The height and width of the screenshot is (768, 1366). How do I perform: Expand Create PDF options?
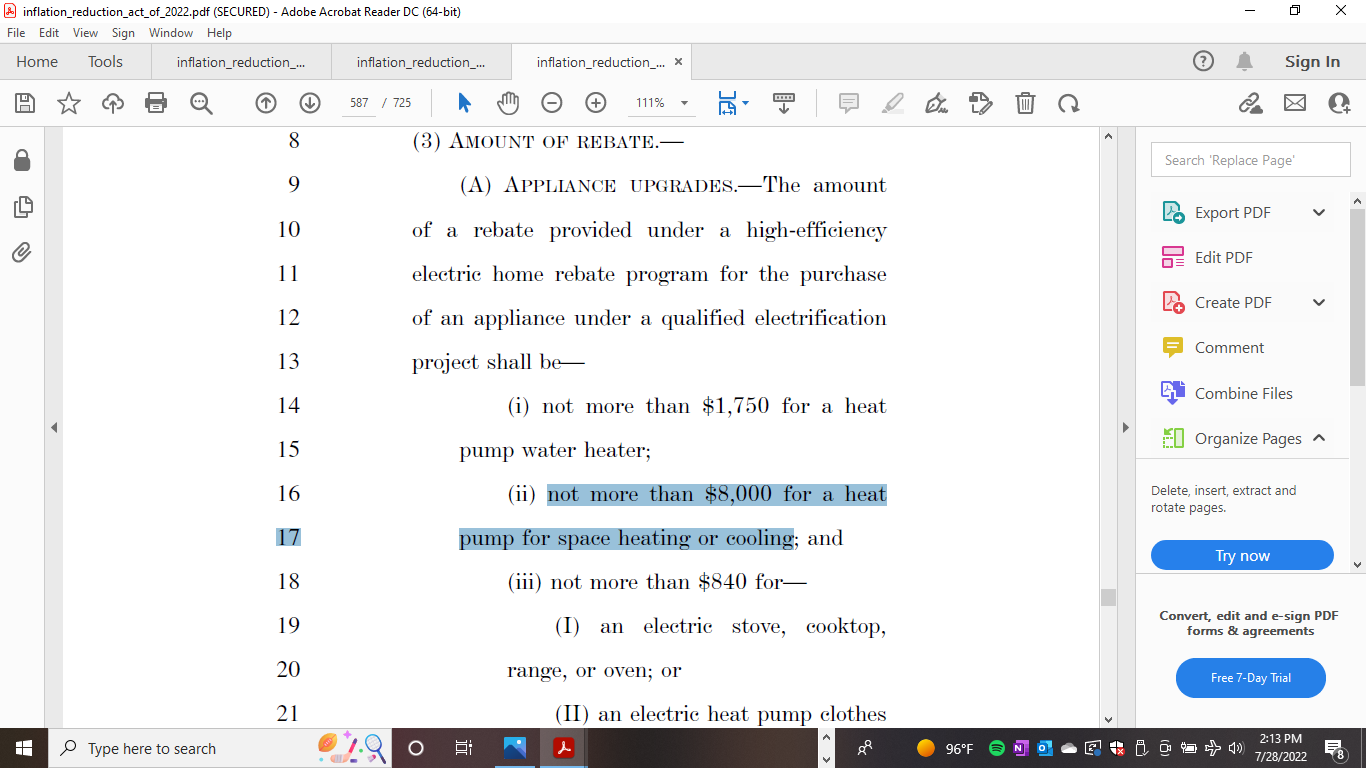pos(1318,302)
